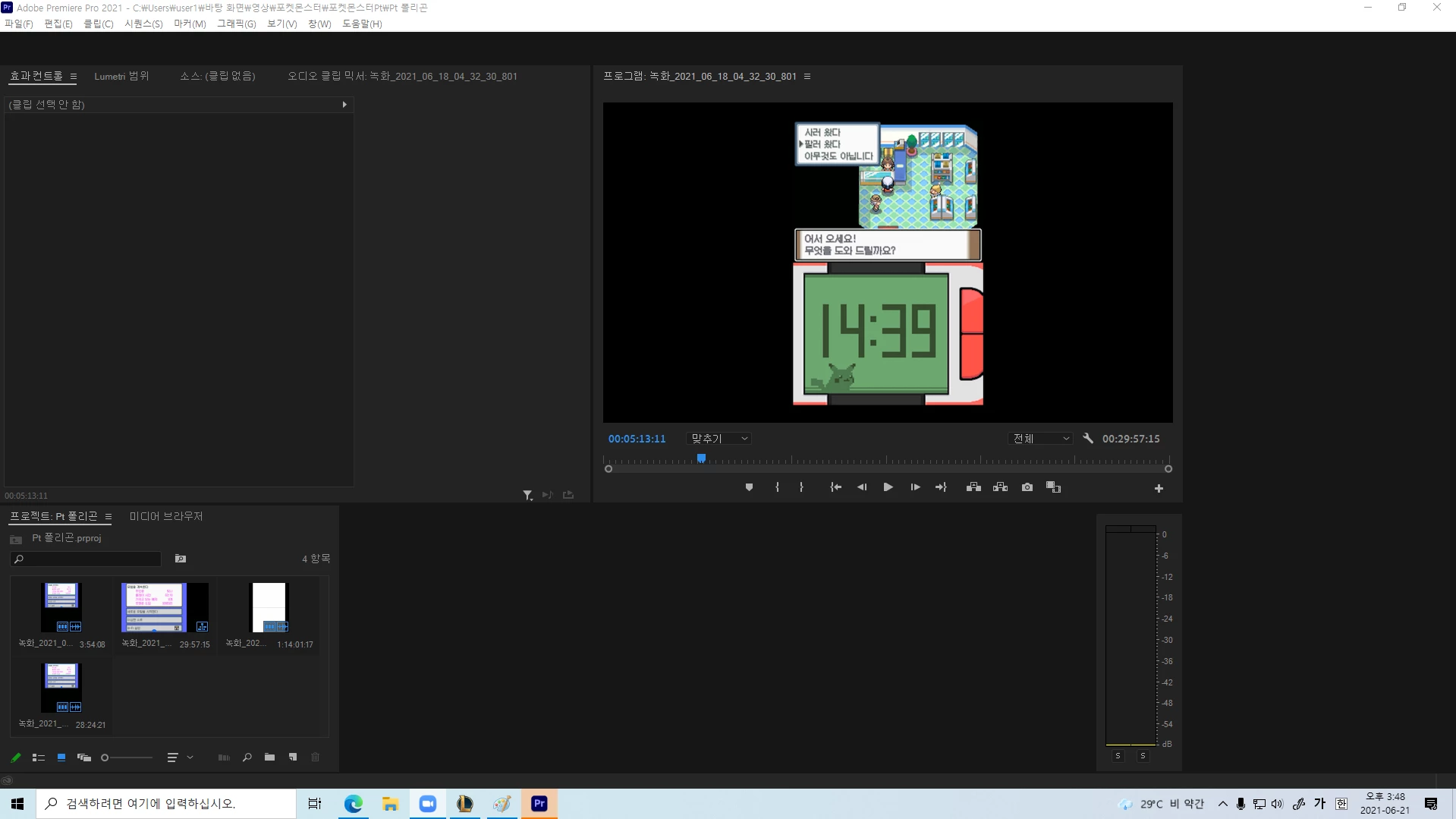Open the Windows notification center icon

pyautogui.click(x=1431, y=804)
